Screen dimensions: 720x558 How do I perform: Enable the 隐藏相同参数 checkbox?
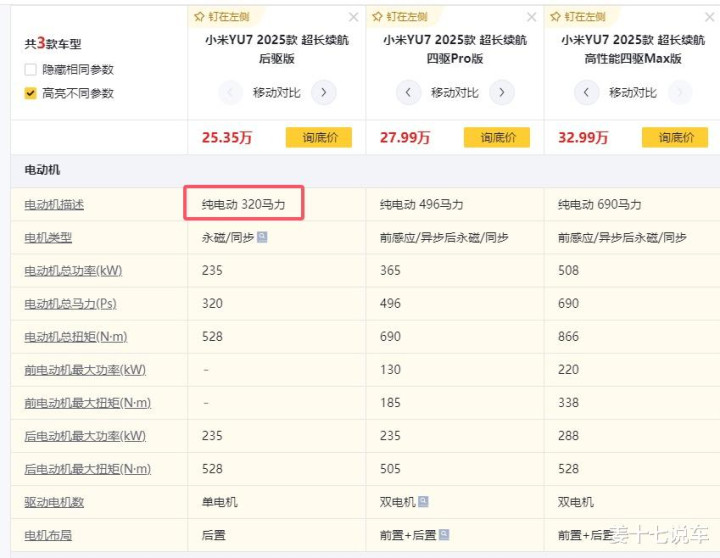pyautogui.click(x=30, y=70)
